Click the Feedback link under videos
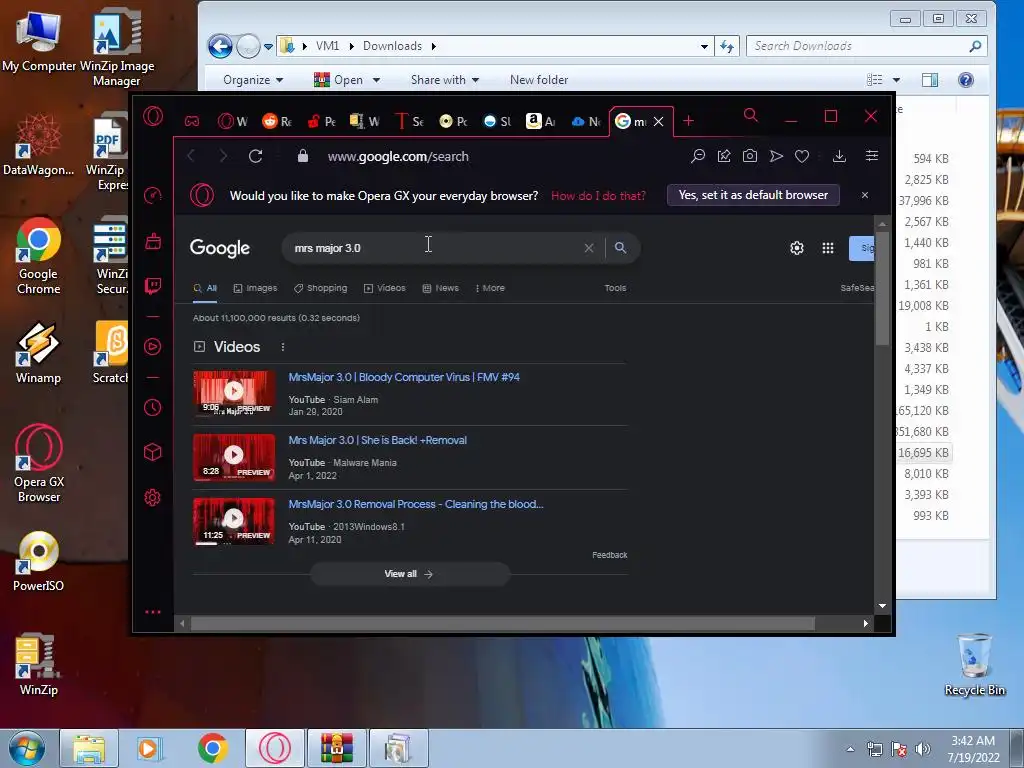This screenshot has height=768, width=1024. (610, 555)
